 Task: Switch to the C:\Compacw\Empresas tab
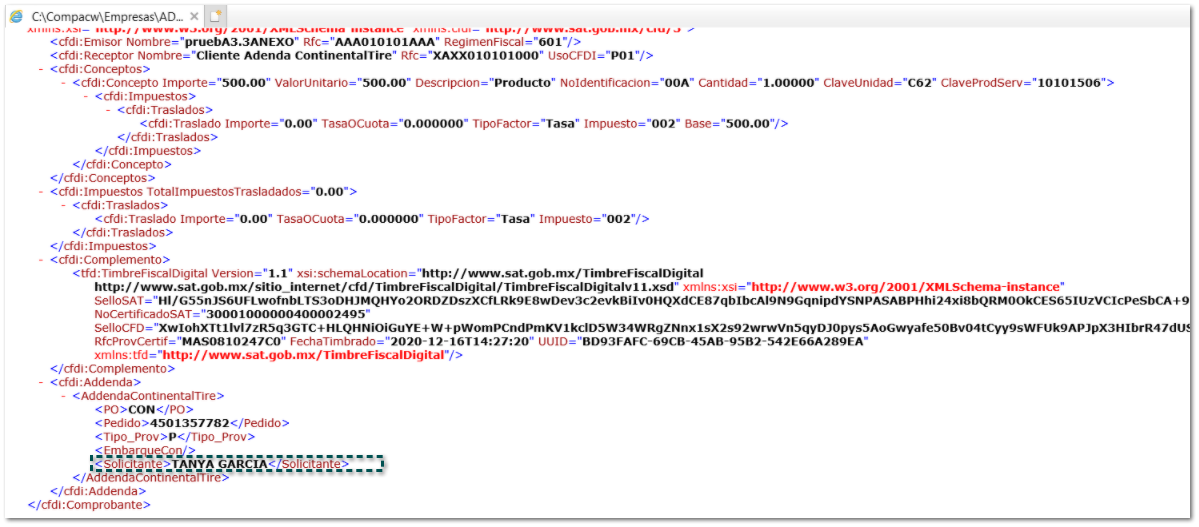point(110,17)
